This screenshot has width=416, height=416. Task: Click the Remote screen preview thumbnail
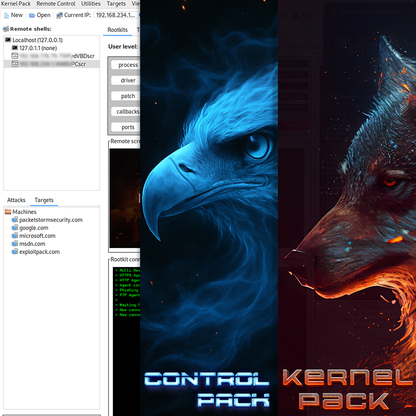(x=125, y=198)
